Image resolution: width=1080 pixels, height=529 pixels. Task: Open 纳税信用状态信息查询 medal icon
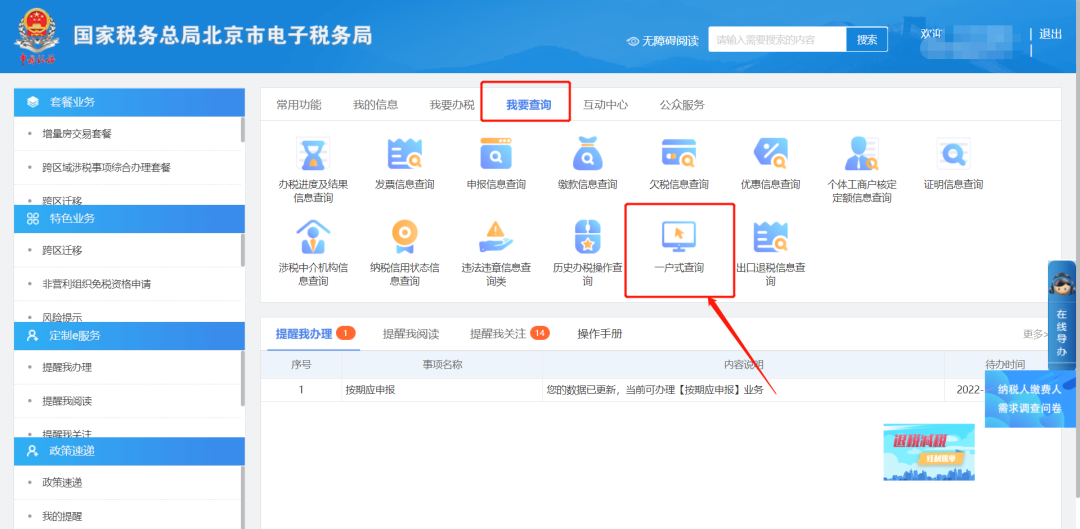coord(404,237)
